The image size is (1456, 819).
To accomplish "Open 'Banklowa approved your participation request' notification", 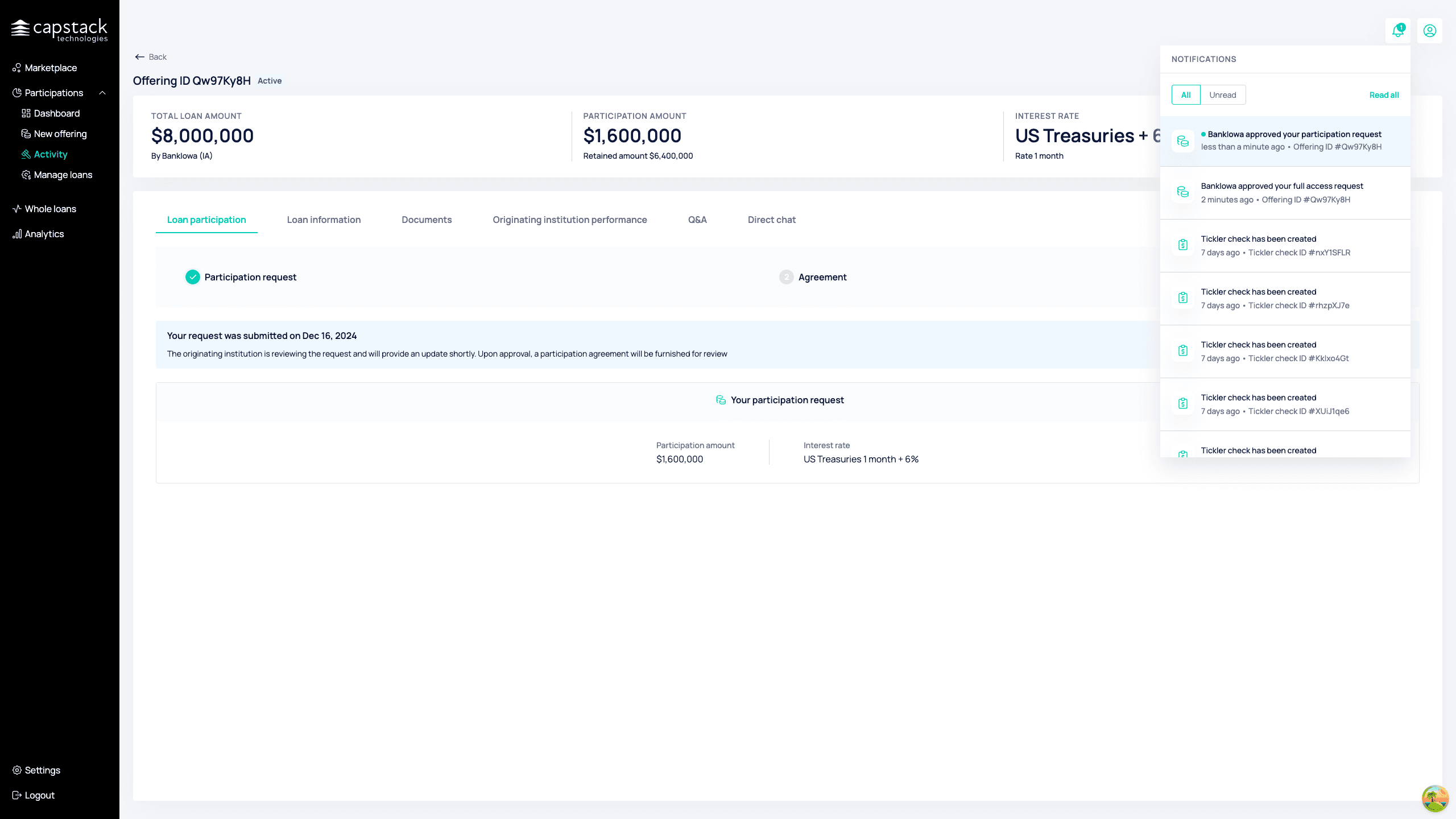I will coord(1285,141).
